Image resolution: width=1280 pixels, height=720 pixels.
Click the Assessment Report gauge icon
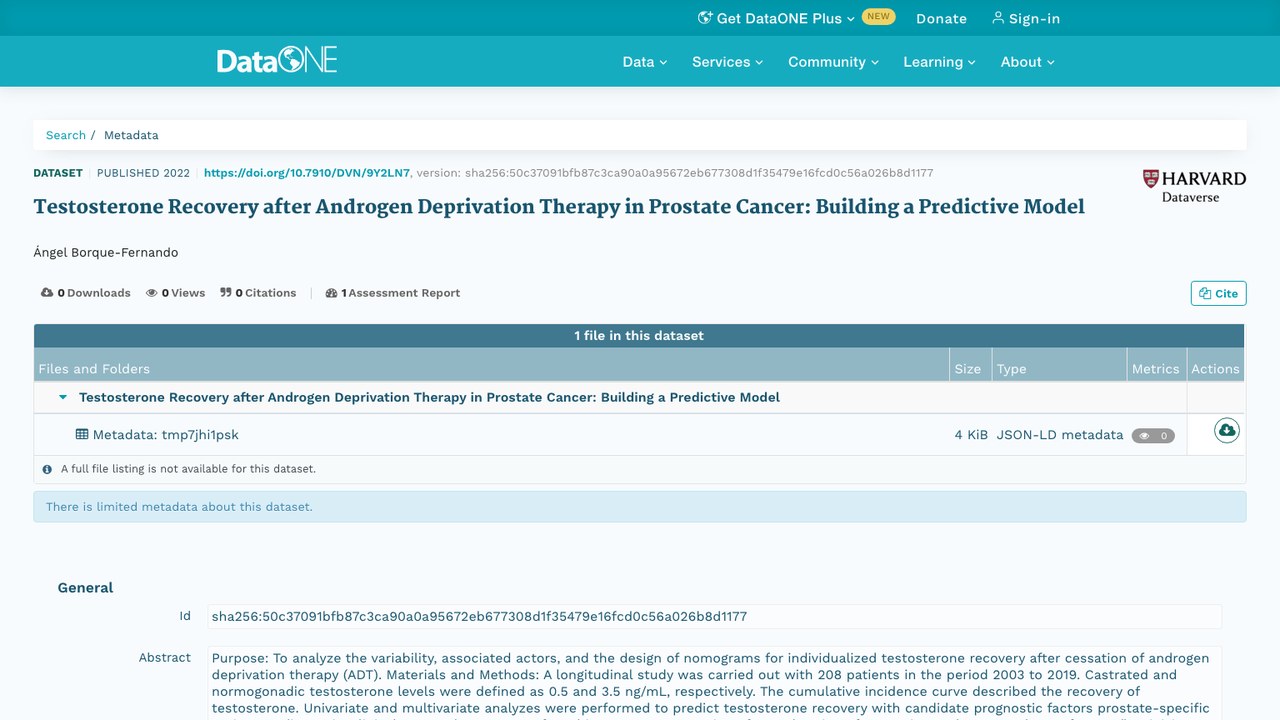[x=332, y=293]
